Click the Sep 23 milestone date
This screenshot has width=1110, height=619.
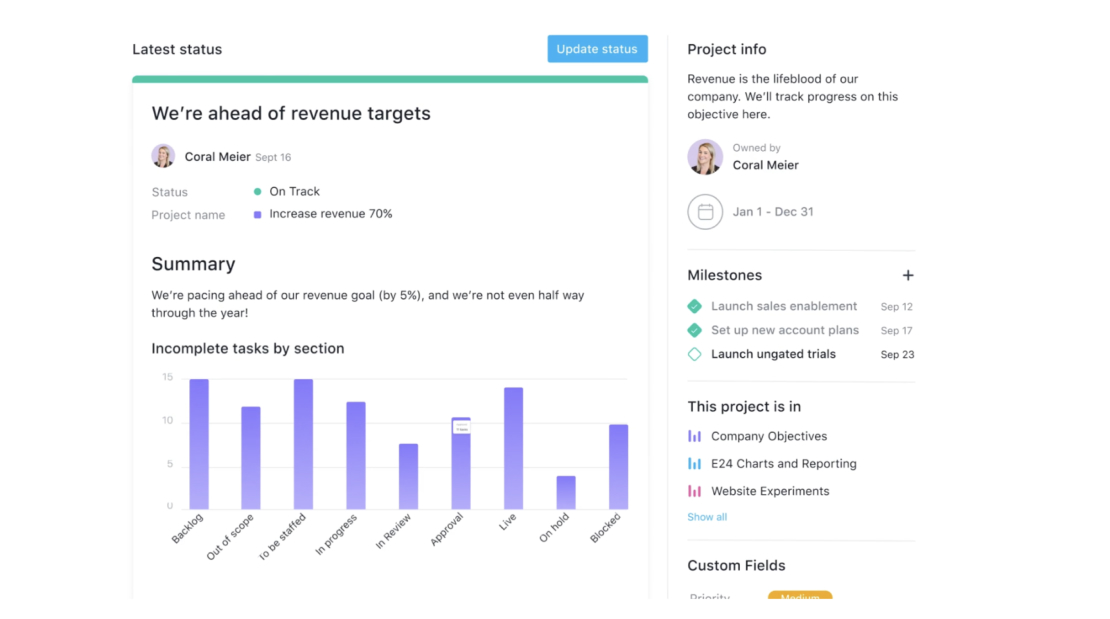(897, 355)
